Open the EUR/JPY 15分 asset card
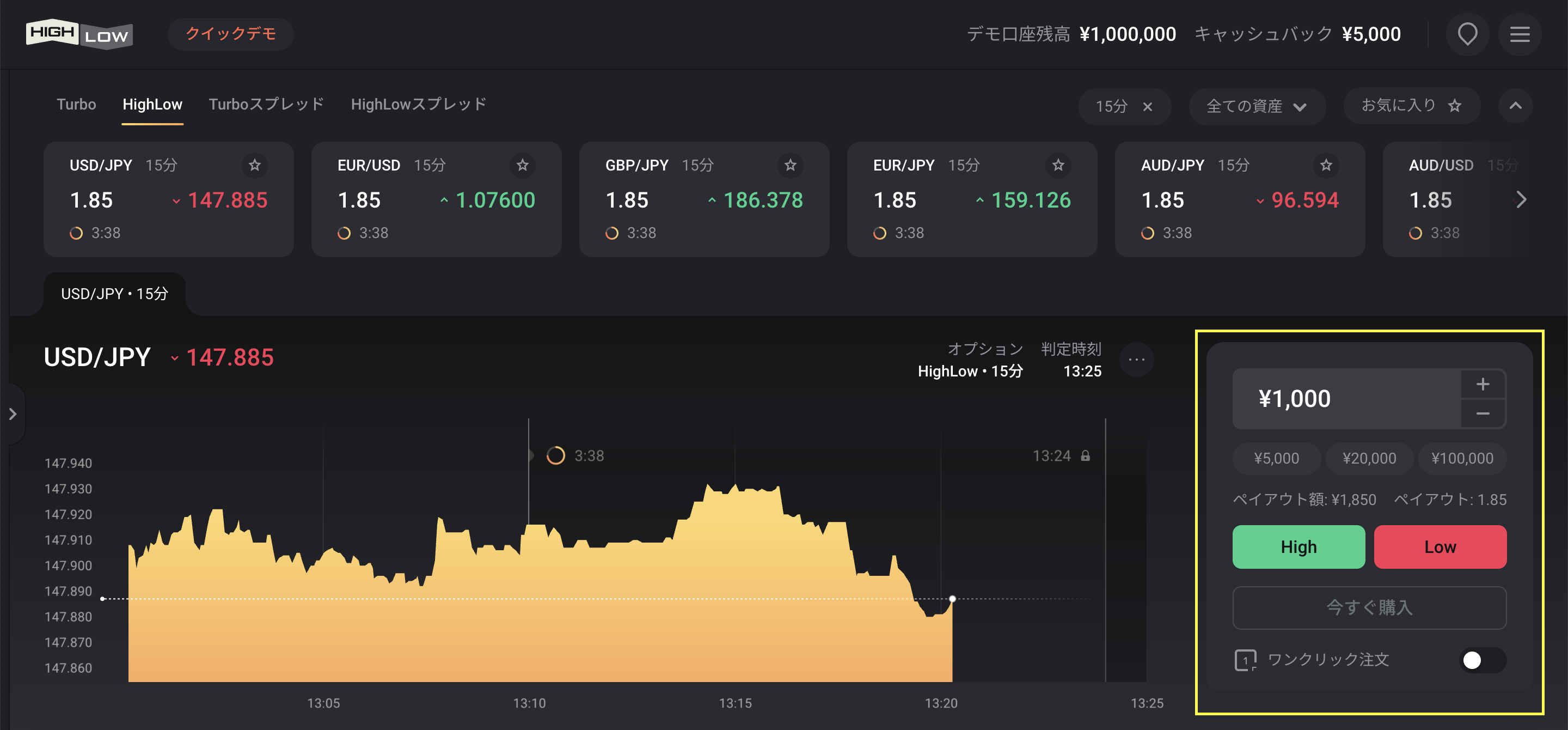Viewport: 1568px width, 730px height. click(x=972, y=199)
